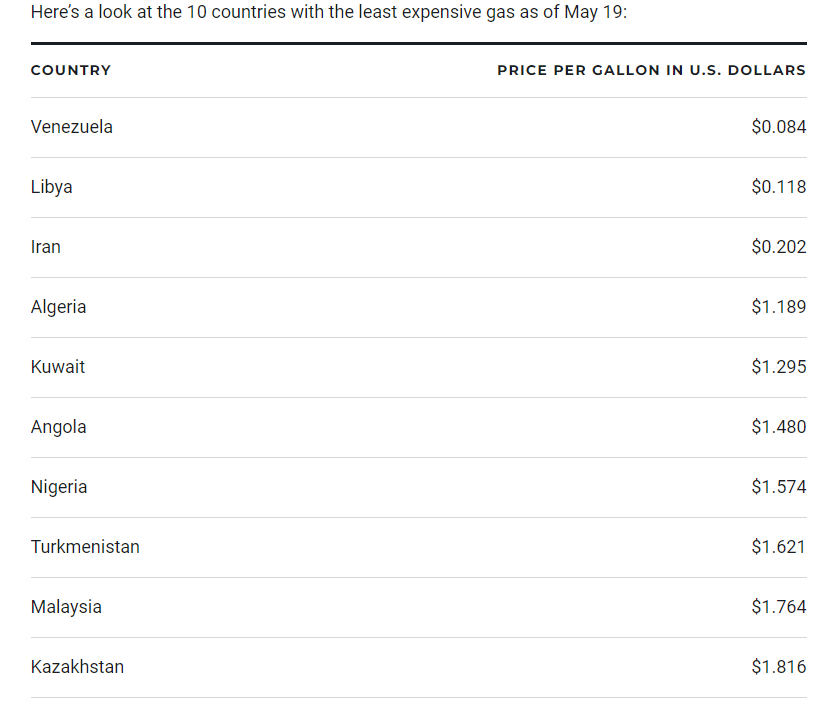Select the $1.816 Kazakhstan price
The image size is (824, 708).
[779, 666]
